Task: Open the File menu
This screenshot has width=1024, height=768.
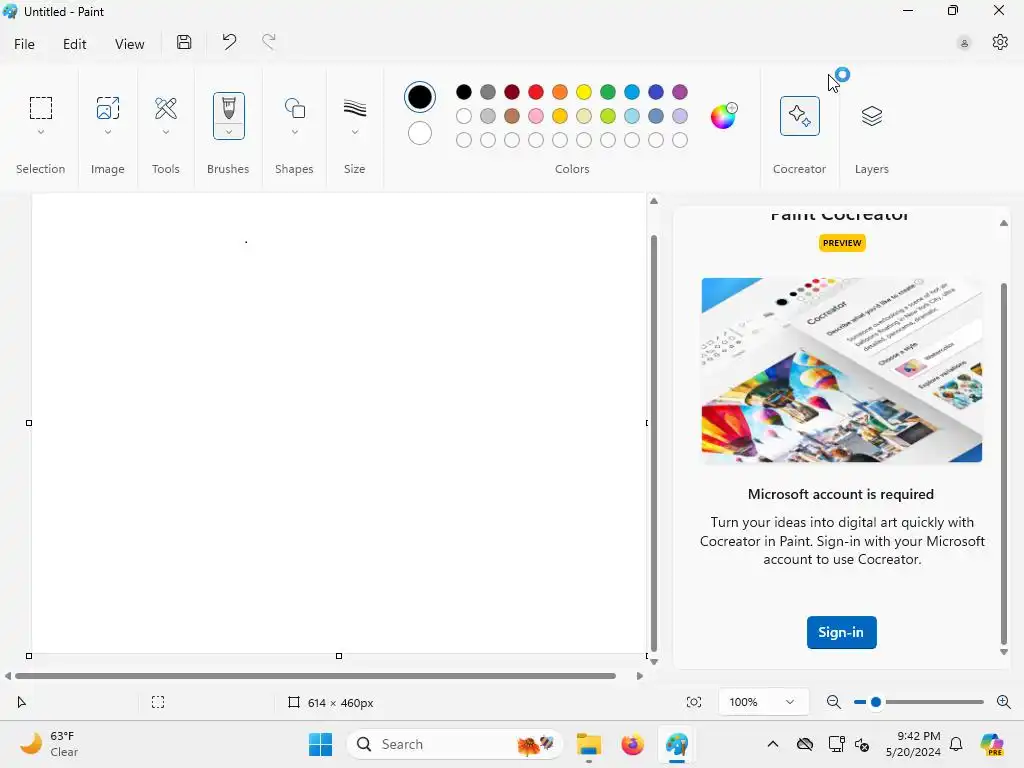Action: [24, 44]
